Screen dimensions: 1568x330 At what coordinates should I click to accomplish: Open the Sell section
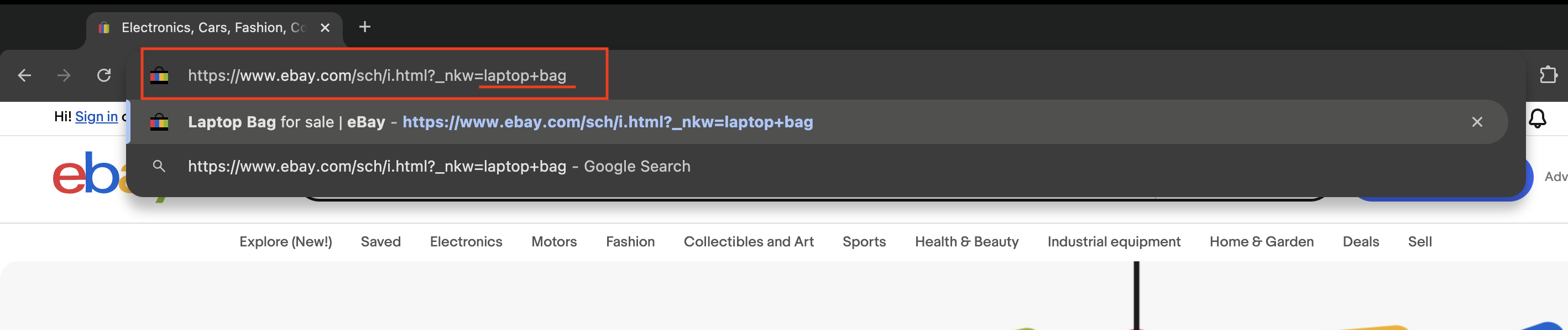click(x=1421, y=241)
